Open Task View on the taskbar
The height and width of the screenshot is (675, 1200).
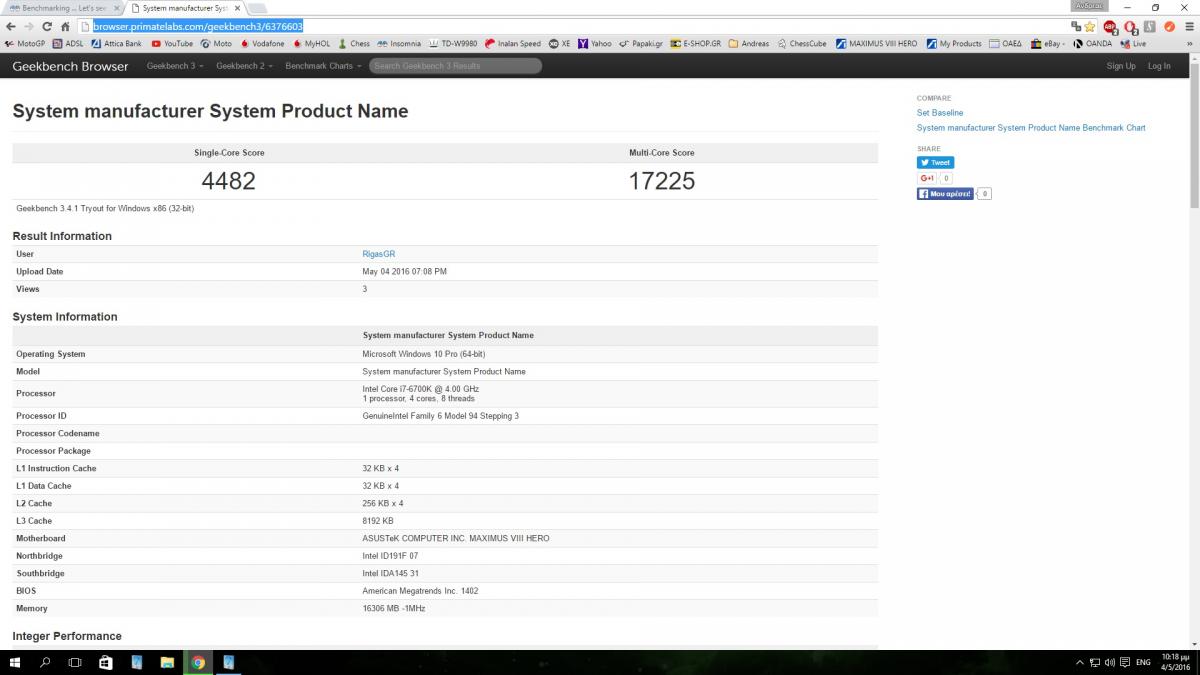[x=75, y=662]
